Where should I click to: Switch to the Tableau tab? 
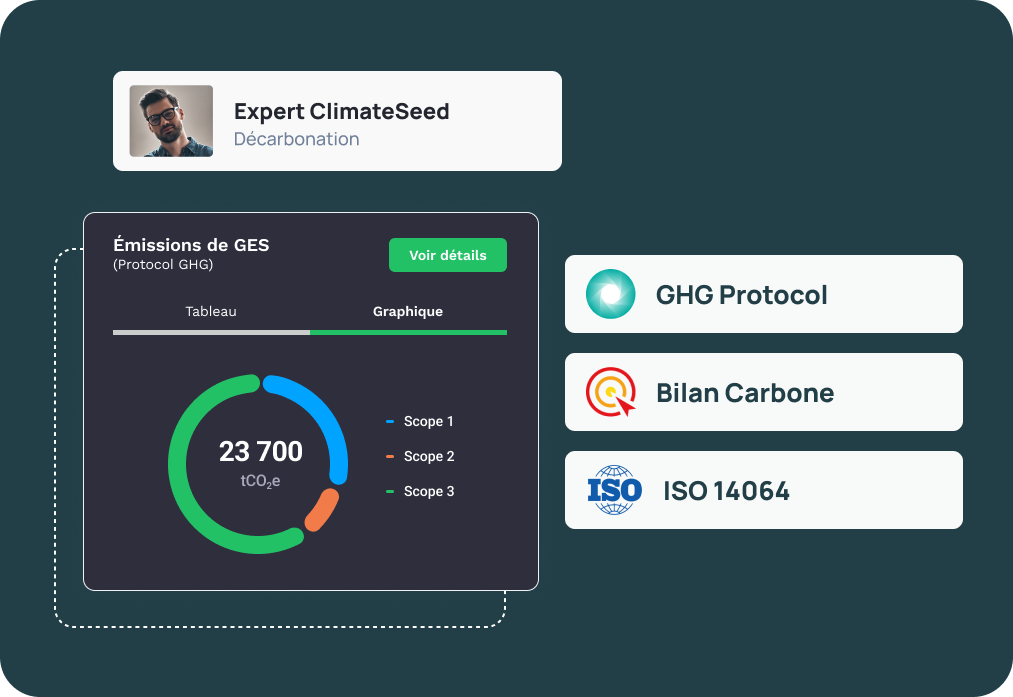tap(211, 311)
